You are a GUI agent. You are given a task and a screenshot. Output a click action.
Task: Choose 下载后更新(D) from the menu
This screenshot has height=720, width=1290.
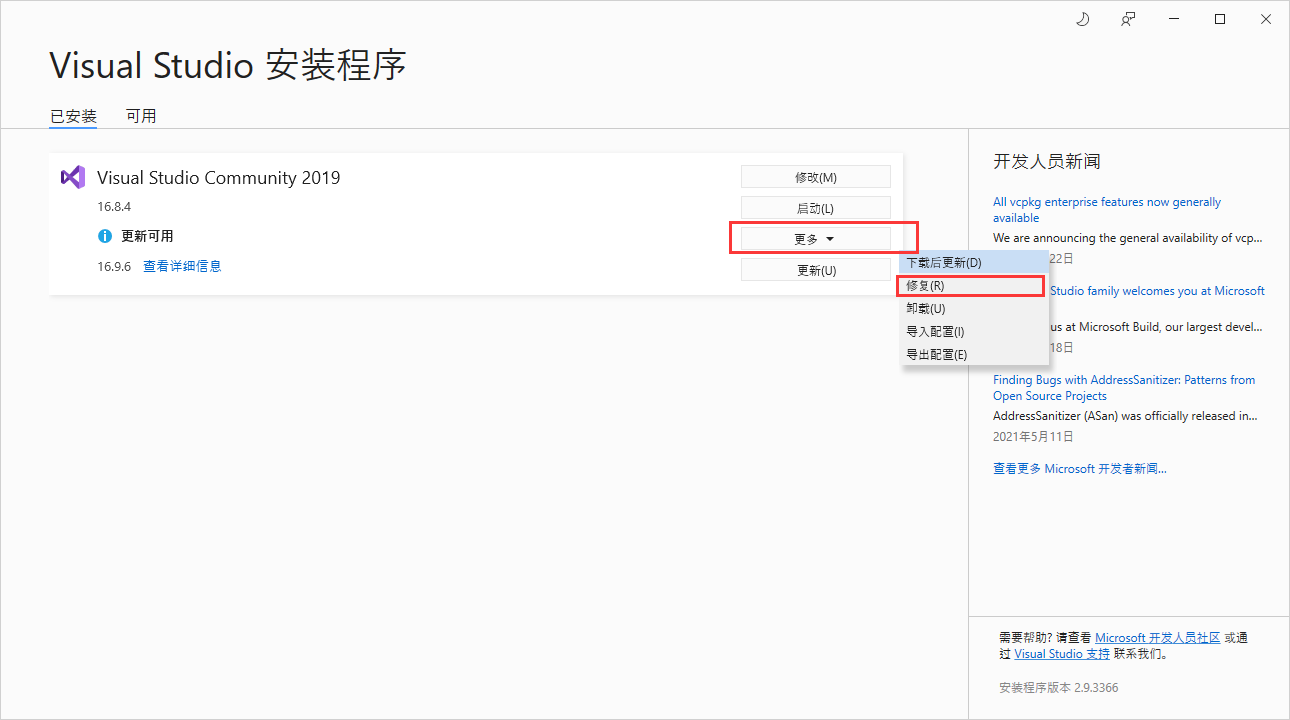tap(974, 262)
